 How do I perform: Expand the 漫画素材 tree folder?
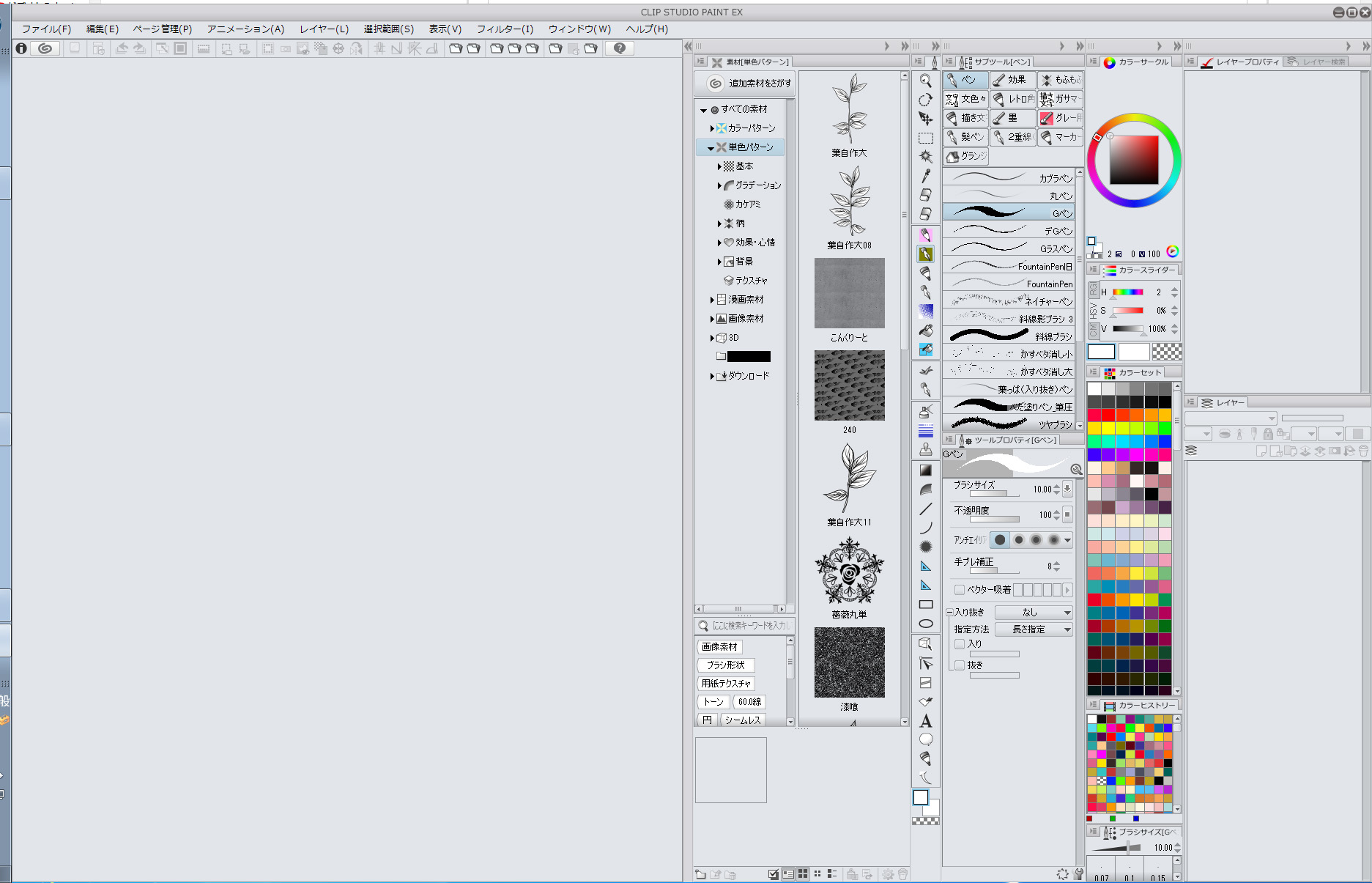pos(712,300)
